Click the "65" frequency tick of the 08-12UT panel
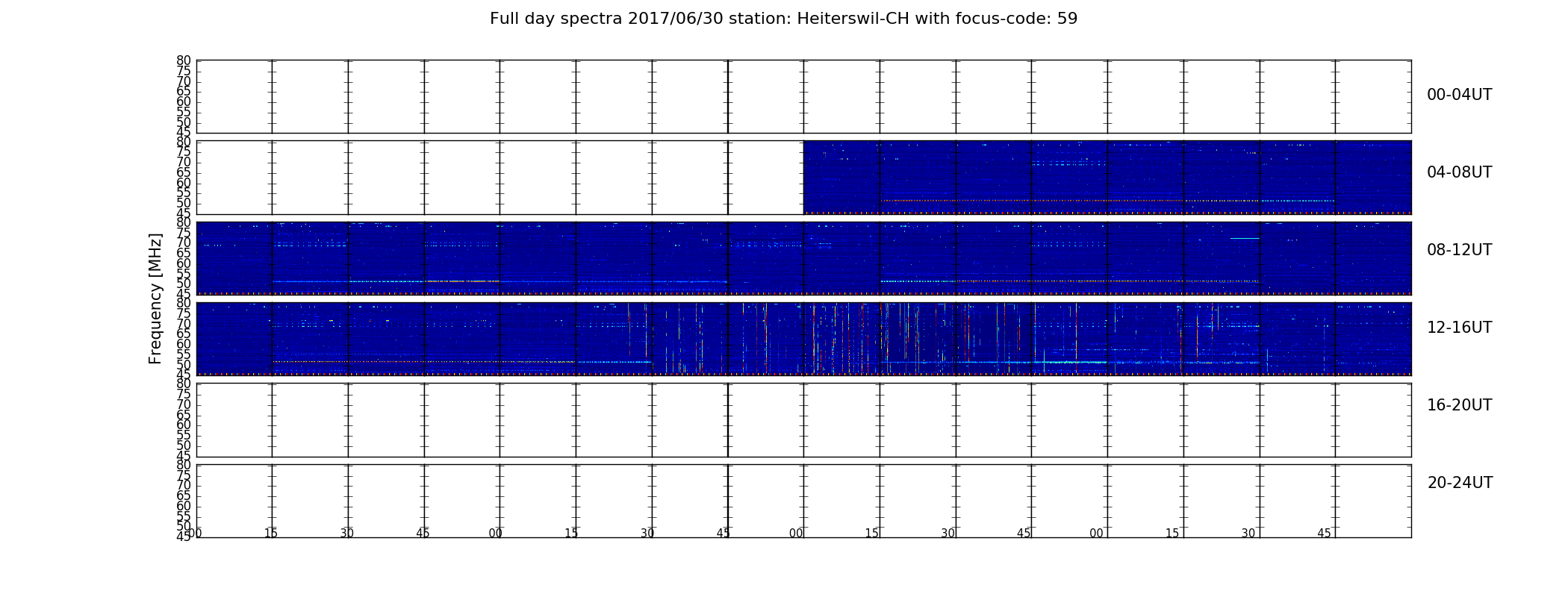Viewport: 1568px width, 597px height. pos(184,253)
